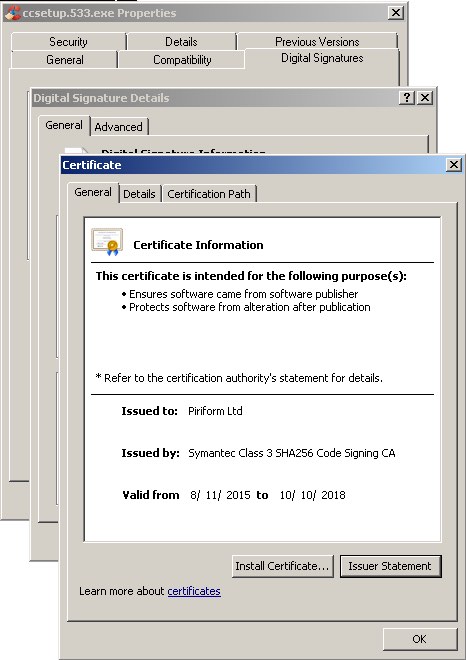The height and width of the screenshot is (660, 466).
Task: Click the issued-to name Piriform Ltd
Action: pyautogui.click(x=215, y=411)
